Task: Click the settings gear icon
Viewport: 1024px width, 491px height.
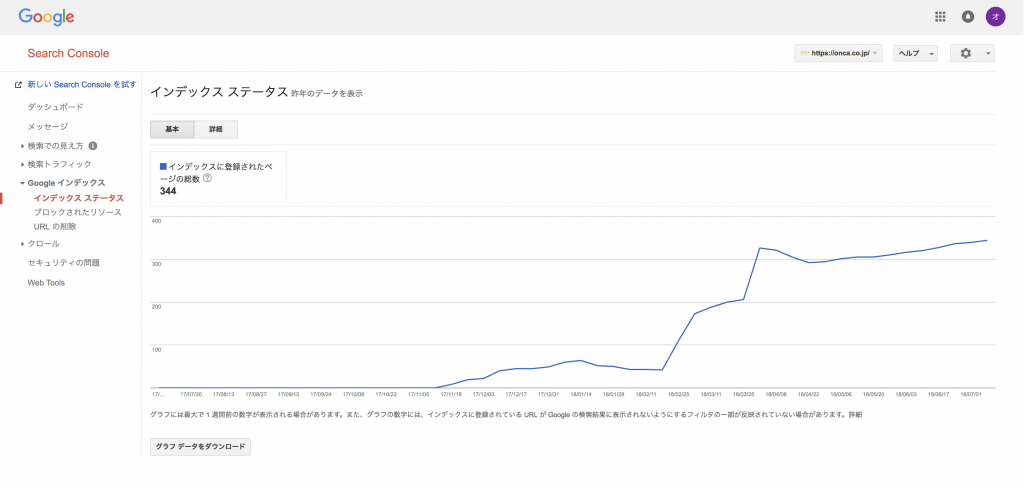Action: pyautogui.click(x=972, y=53)
